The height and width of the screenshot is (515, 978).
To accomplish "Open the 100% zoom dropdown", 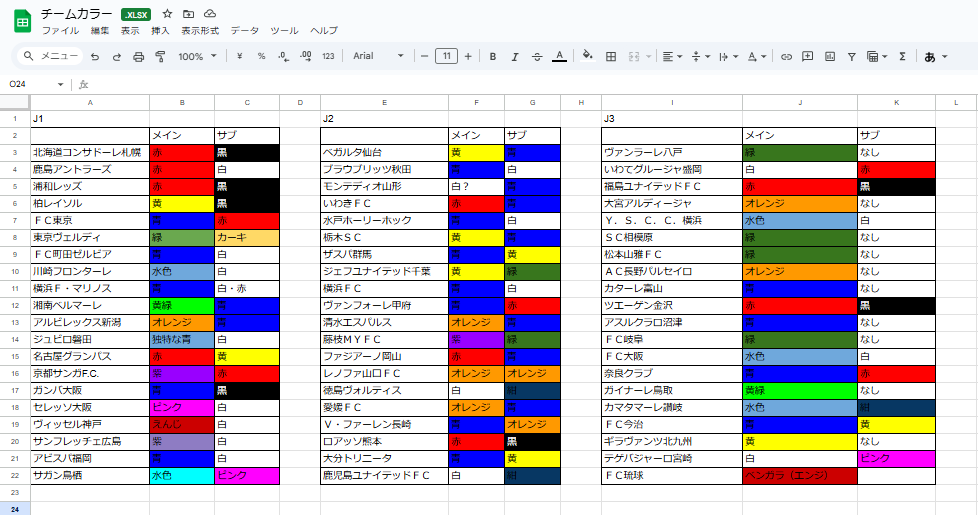I will coord(197,56).
